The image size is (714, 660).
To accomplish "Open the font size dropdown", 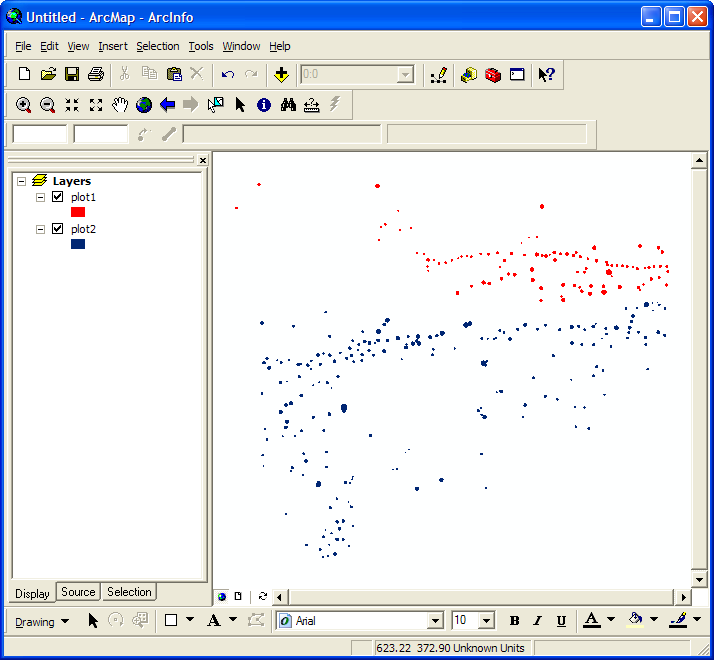I will click(486, 621).
